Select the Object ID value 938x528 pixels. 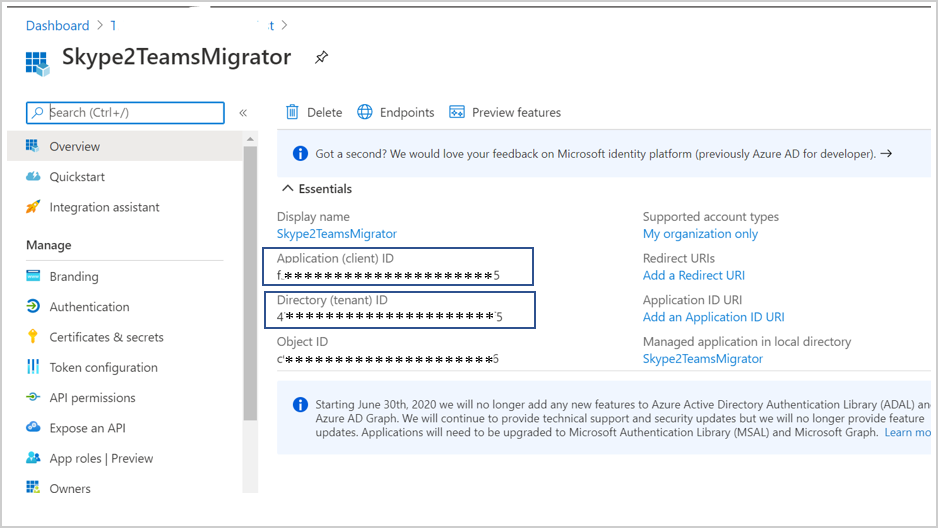coord(388,359)
